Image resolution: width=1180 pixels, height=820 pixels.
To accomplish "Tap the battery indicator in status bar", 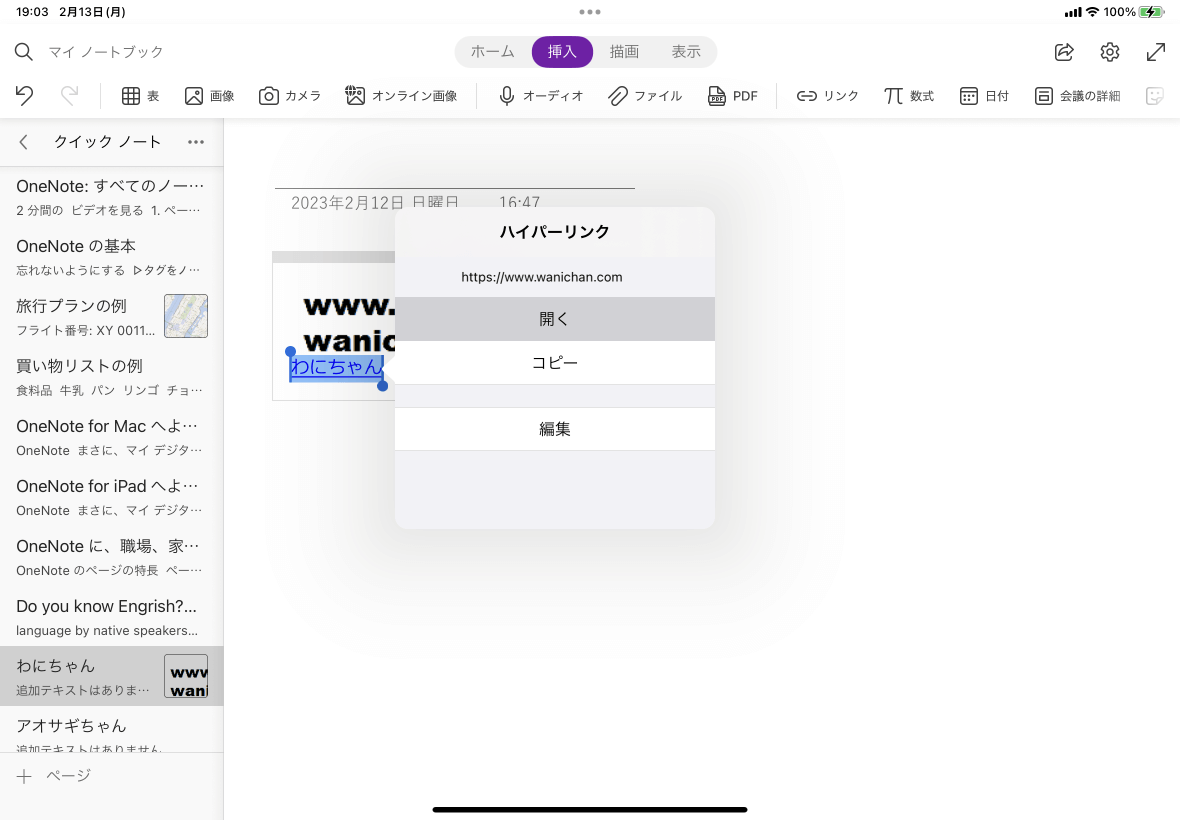I will coord(1151,12).
